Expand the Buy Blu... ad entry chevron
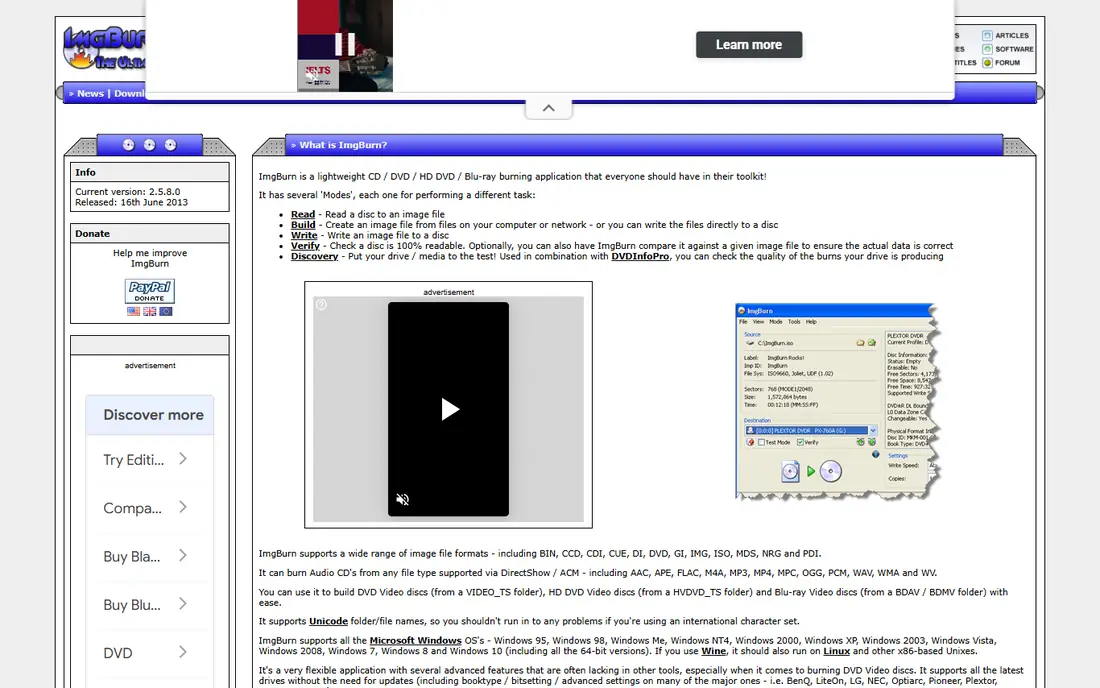The height and width of the screenshot is (688, 1100). pyautogui.click(x=182, y=604)
